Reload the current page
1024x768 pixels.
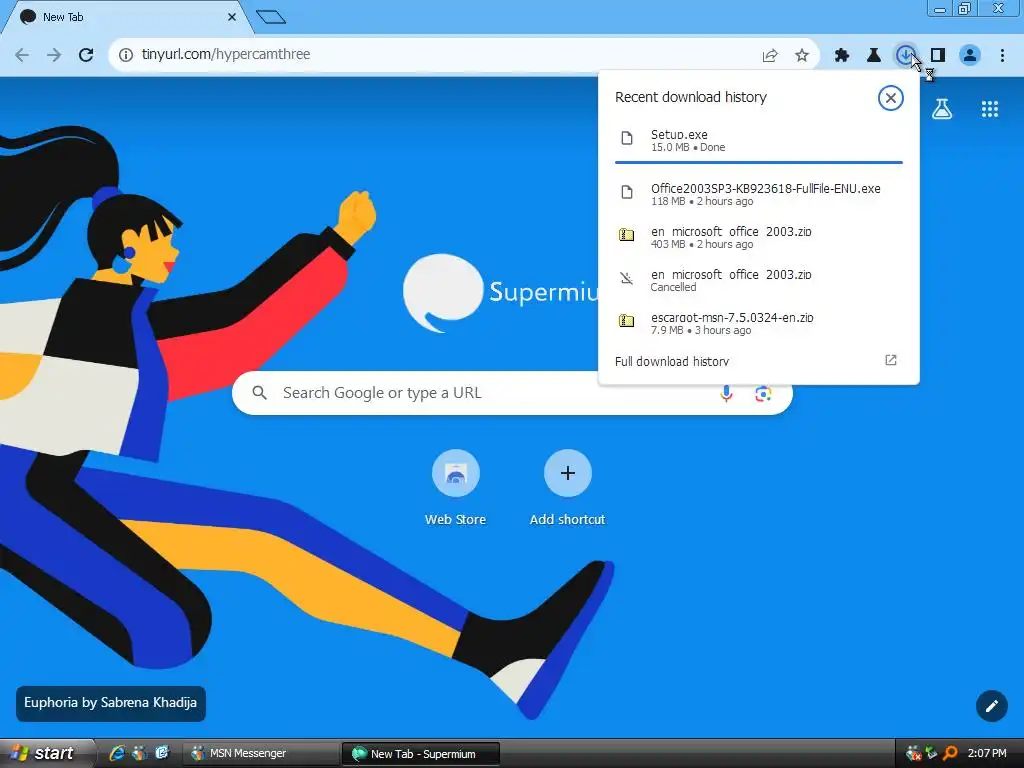tap(86, 55)
